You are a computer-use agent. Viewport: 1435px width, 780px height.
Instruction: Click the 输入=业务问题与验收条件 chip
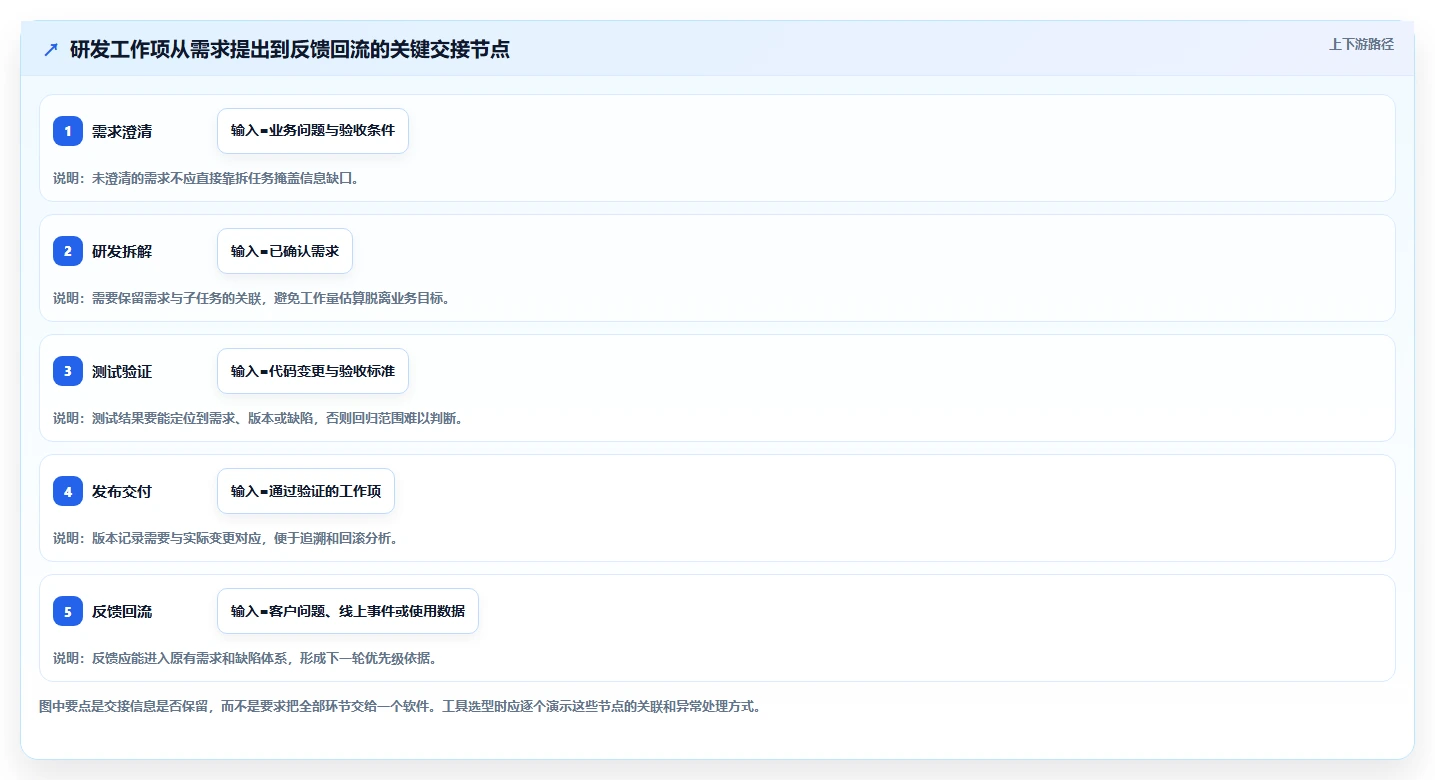313,131
